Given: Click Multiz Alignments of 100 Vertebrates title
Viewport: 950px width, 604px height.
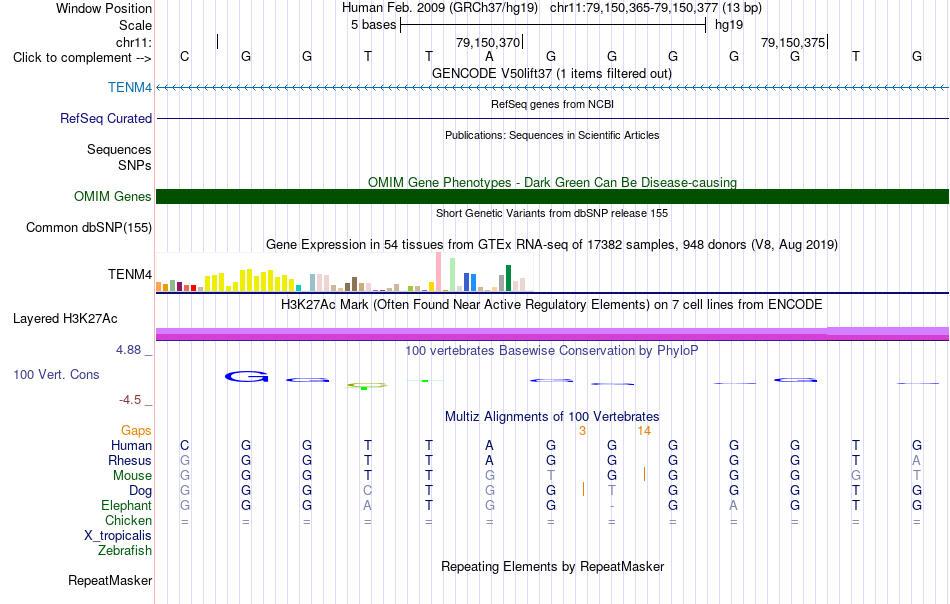Looking at the screenshot, I should (552, 416).
